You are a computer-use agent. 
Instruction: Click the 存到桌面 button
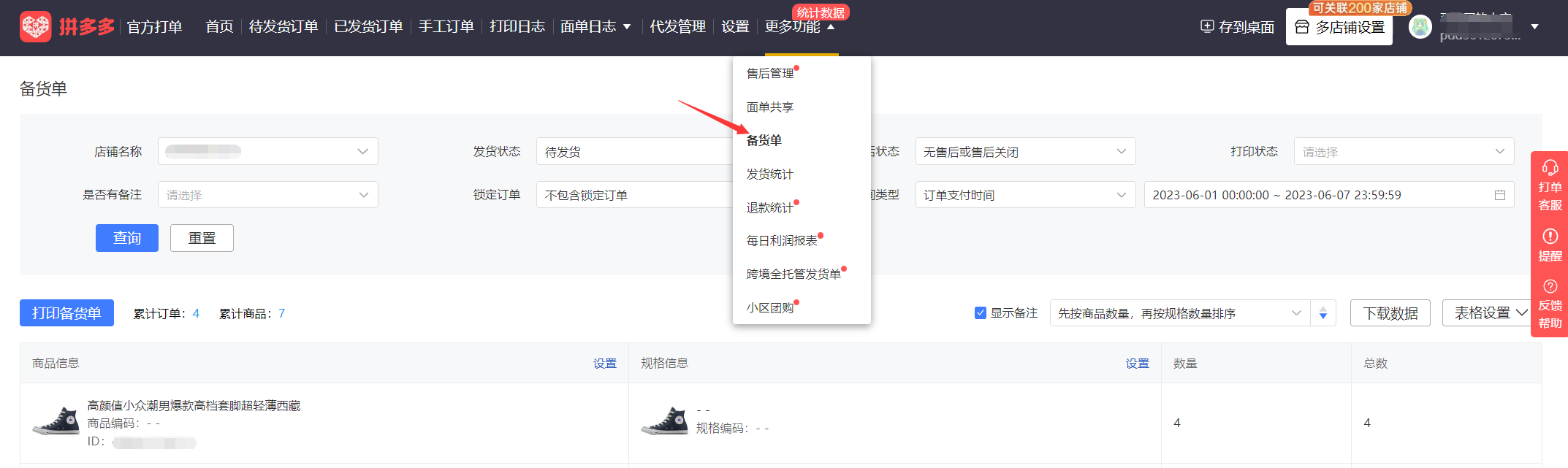1238,27
